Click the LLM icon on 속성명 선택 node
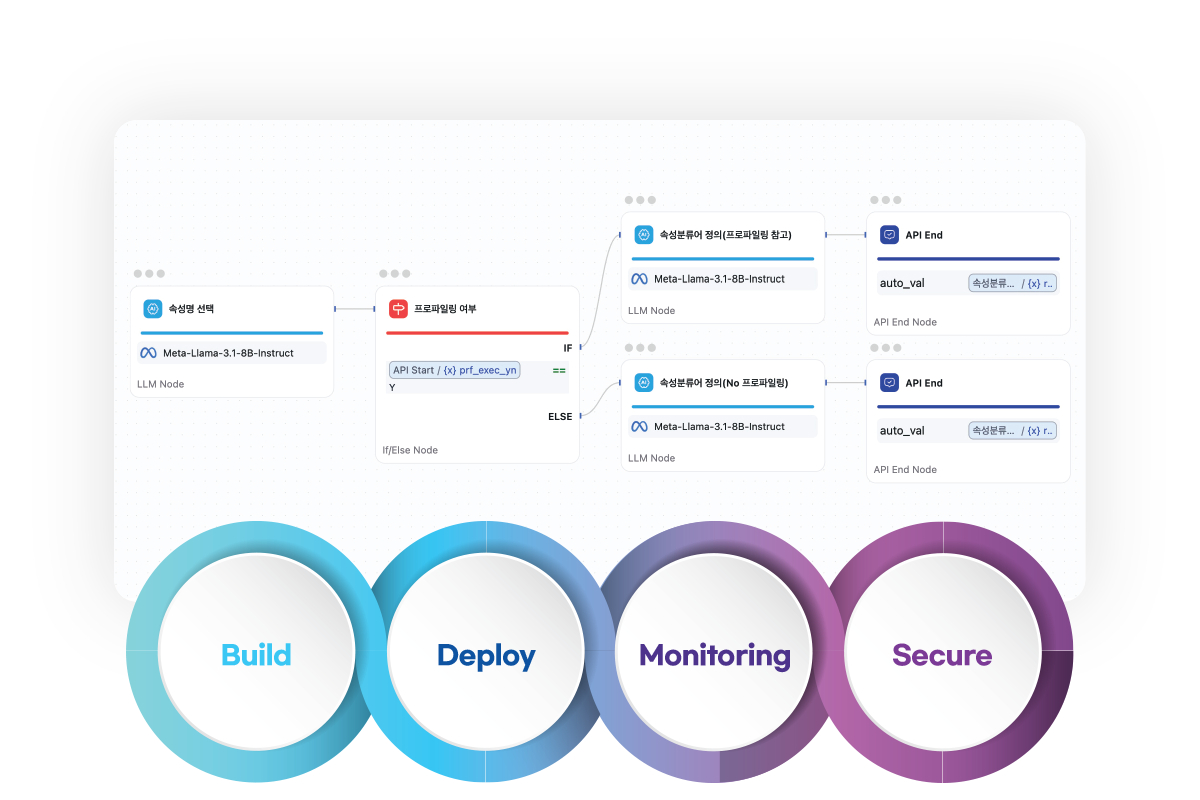1200x800 pixels. pos(153,309)
